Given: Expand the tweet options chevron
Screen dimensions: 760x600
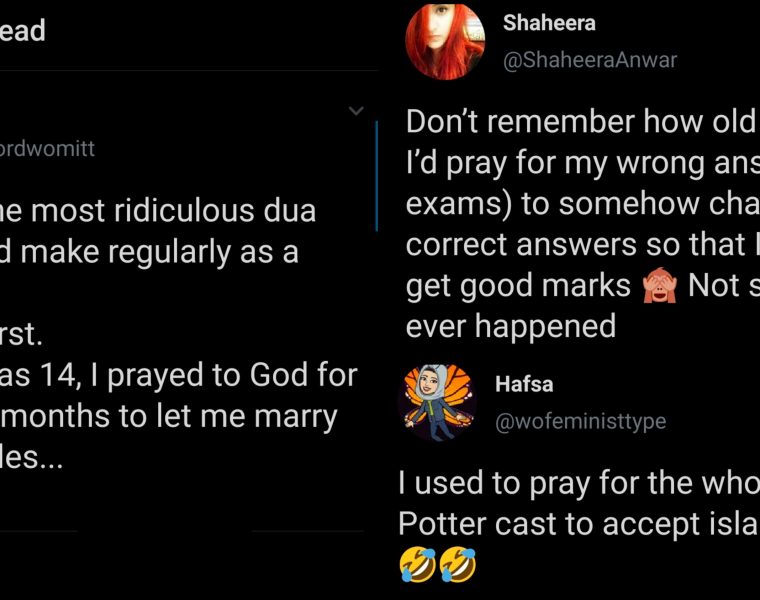Looking at the screenshot, I should (x=356, y=111).
